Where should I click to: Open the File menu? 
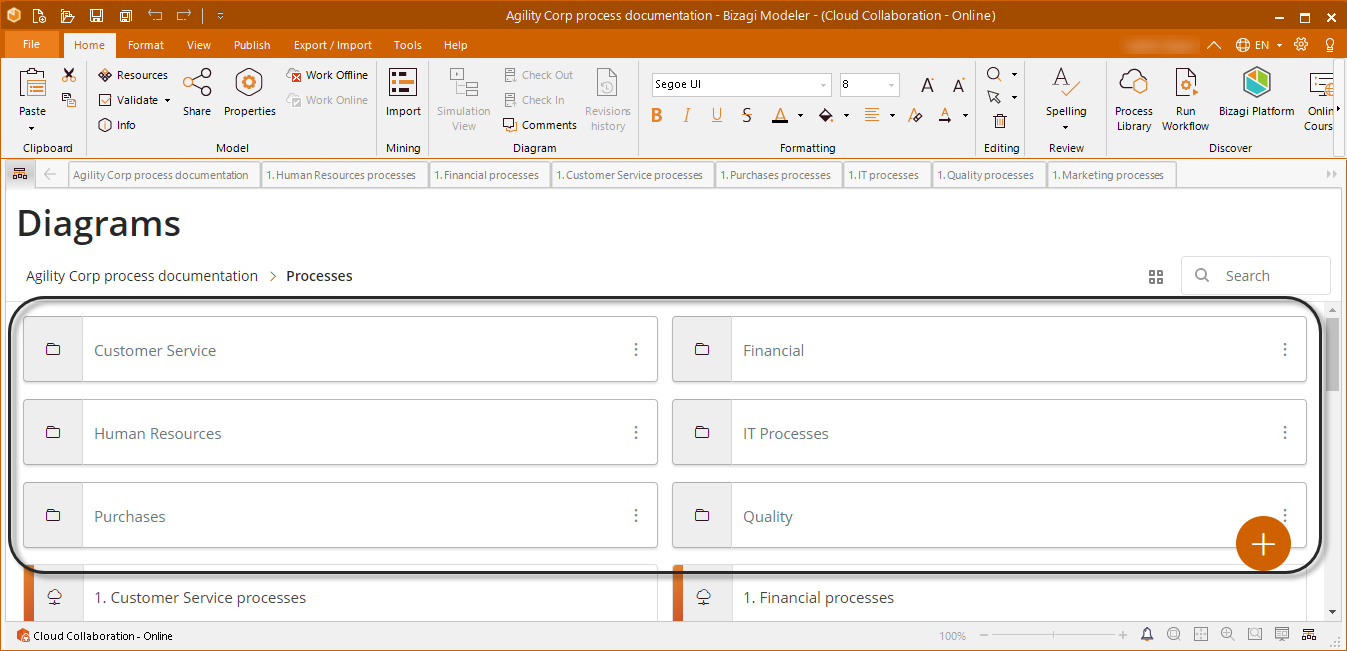tap(31, 44)
